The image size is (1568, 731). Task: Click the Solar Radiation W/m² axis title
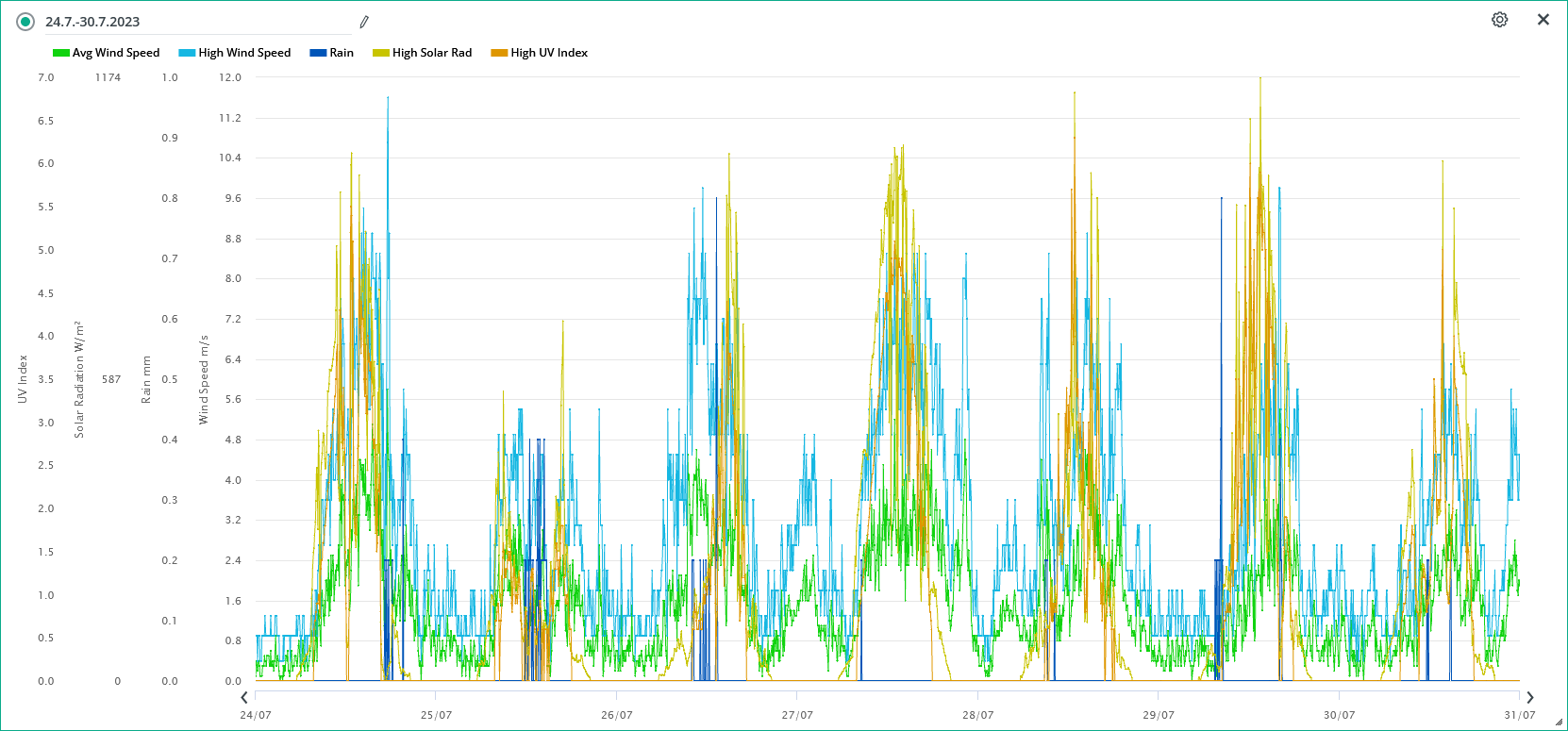[79, 379]
